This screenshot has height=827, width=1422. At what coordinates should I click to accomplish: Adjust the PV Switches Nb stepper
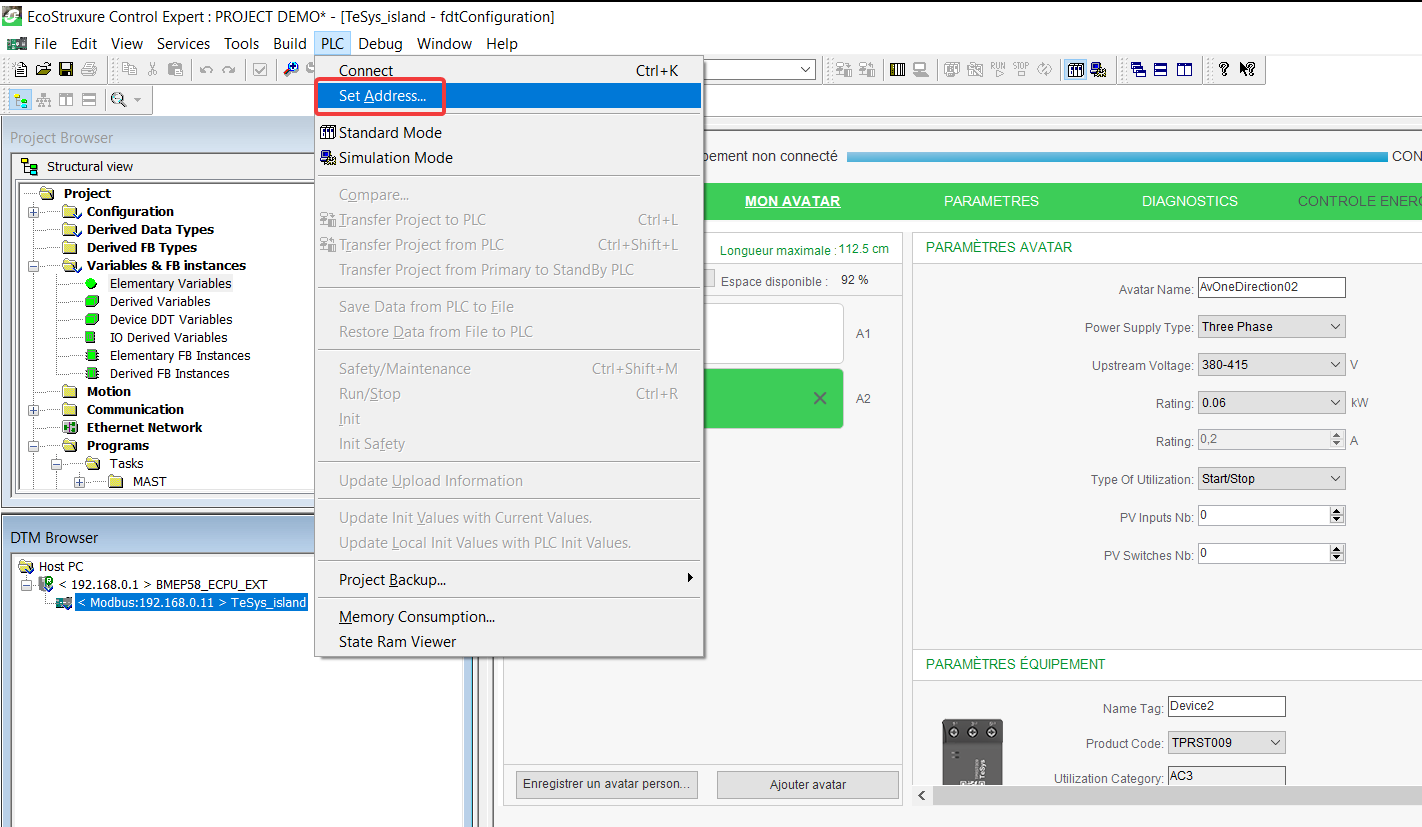pyautogui.click(x=1337, y=553)
